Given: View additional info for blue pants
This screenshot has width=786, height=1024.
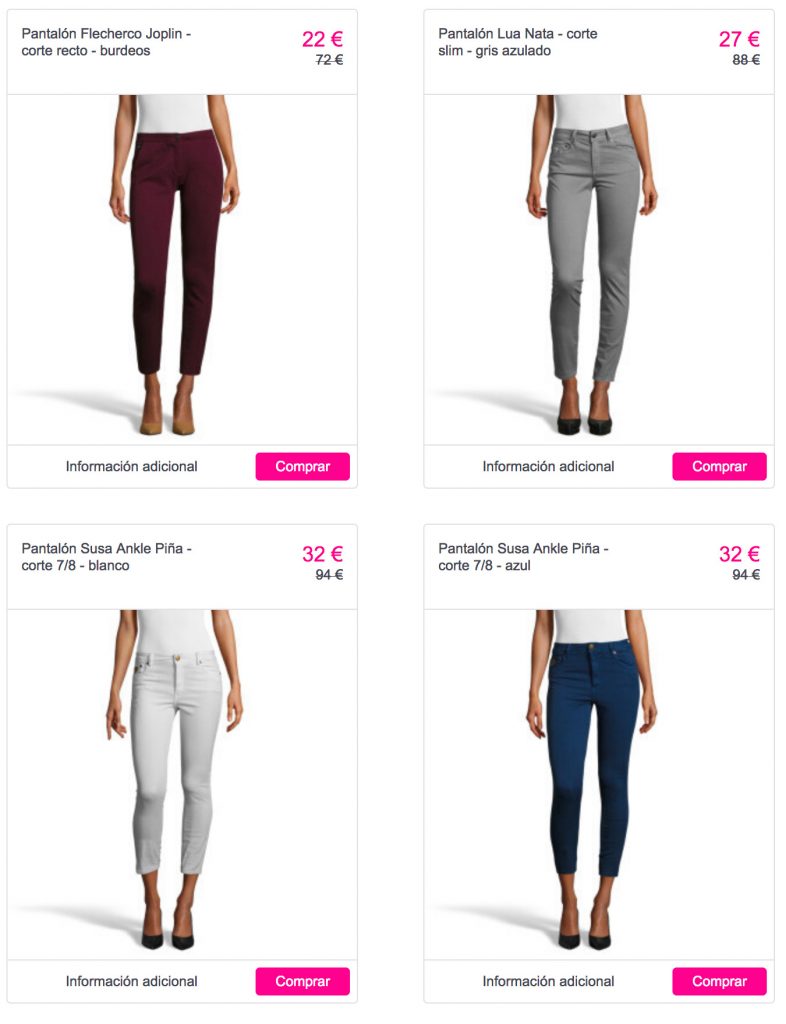Looking at the screenshot, I should [x=548, y=981].
